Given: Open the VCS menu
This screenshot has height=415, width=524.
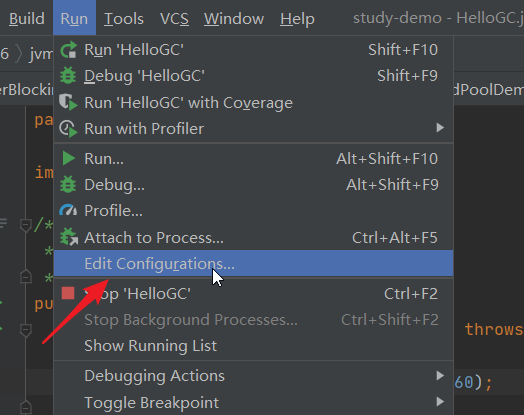Looking at the screenshot, I should coord(174,18).
